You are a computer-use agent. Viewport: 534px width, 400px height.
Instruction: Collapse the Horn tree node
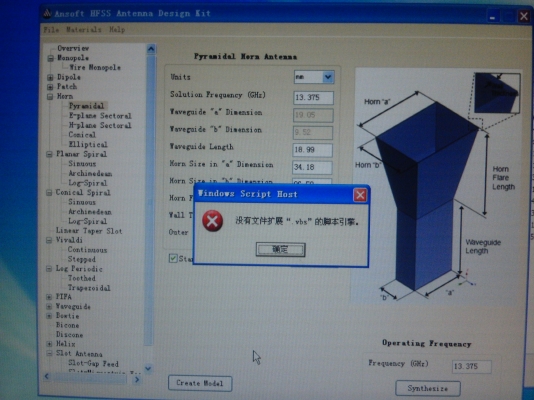coord(50,97)
